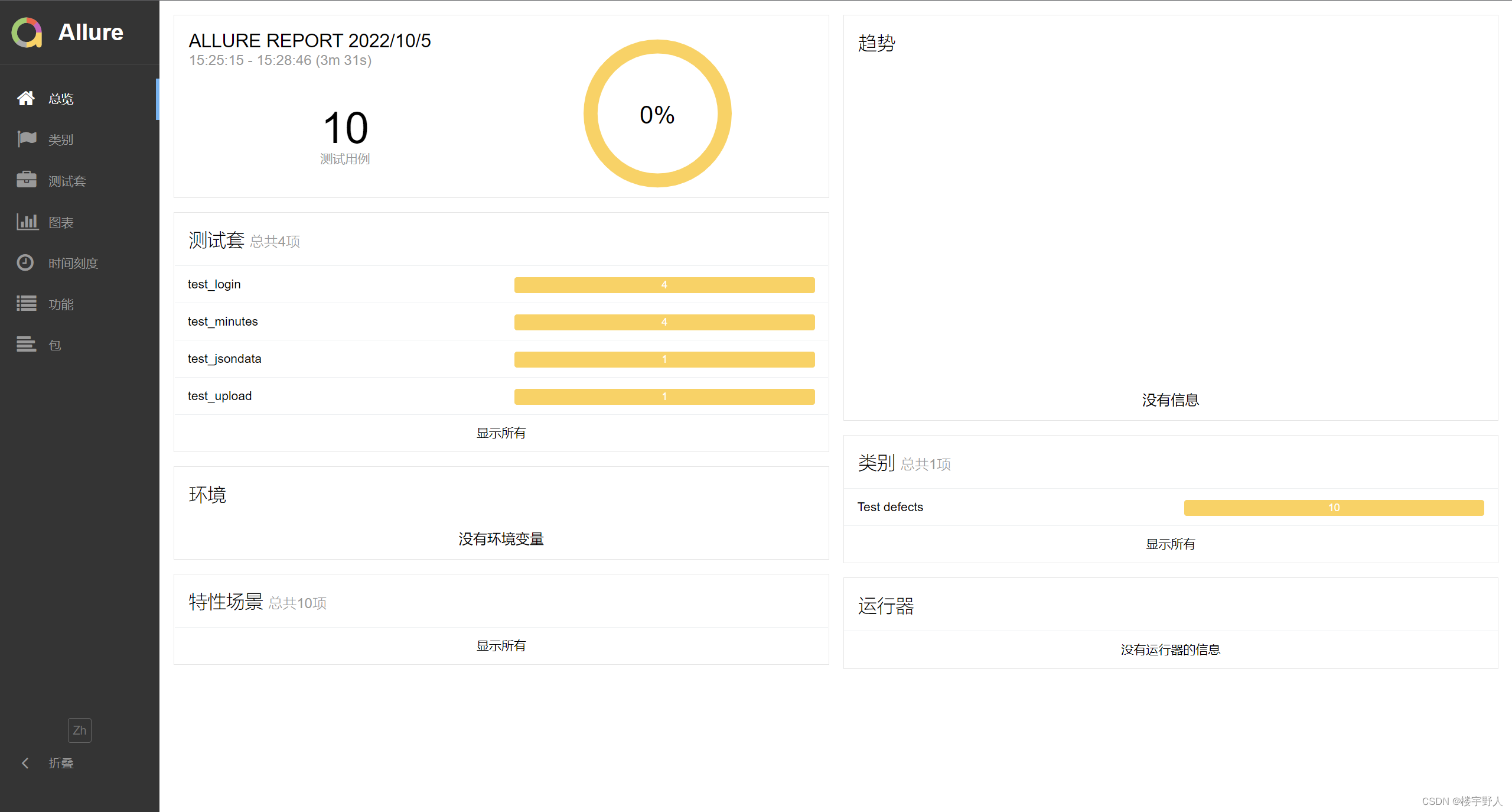Click the aligned-lines icon for 包

tap(27, 345)
